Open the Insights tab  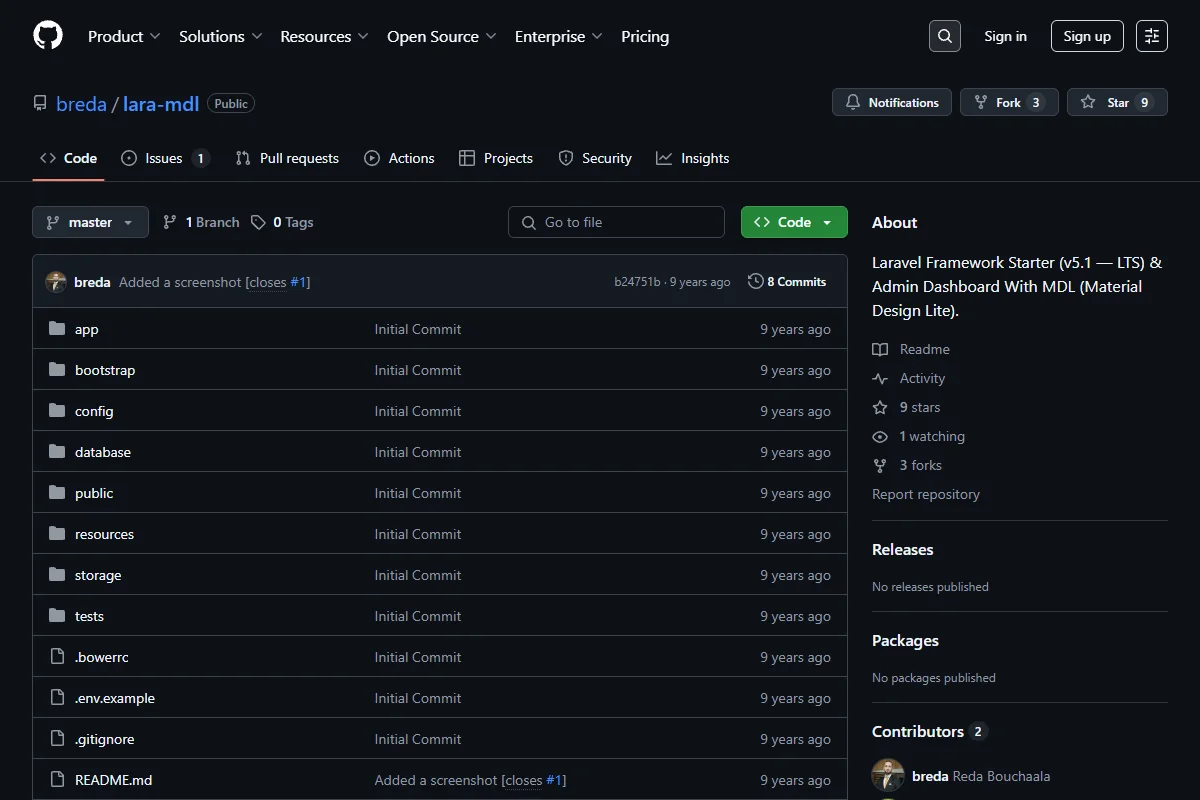pyautogui.click(x=692, y=158)
